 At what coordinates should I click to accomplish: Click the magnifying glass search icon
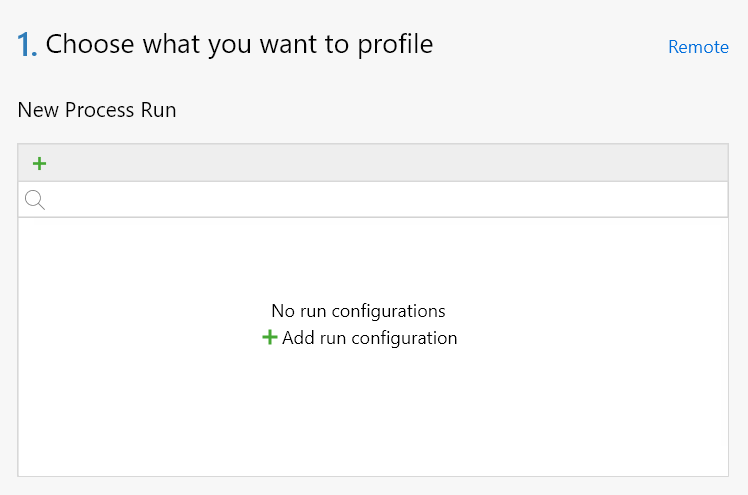pyautogui.click(x=35, y=200)
